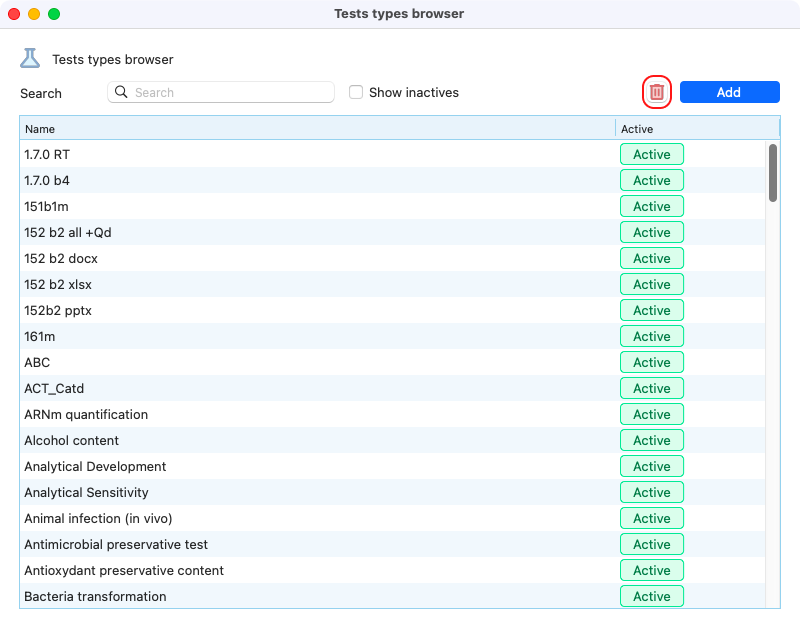Viewport: 800px width, 628px height.
Task: Select the Analytical Sensitivity row
Action: (392, 493)
